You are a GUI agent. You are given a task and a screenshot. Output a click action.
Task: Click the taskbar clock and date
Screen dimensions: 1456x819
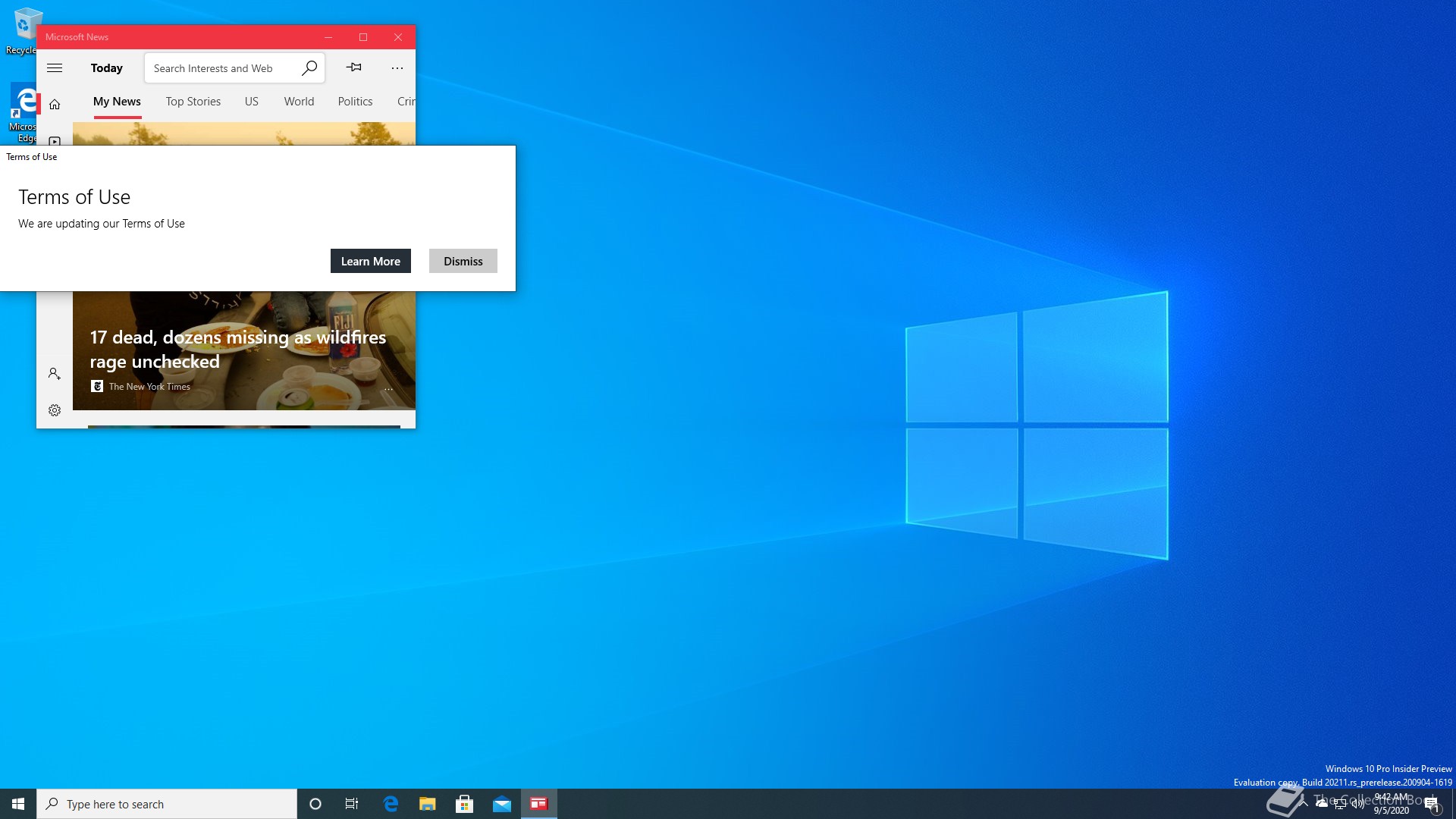(x=1392, y=804)
